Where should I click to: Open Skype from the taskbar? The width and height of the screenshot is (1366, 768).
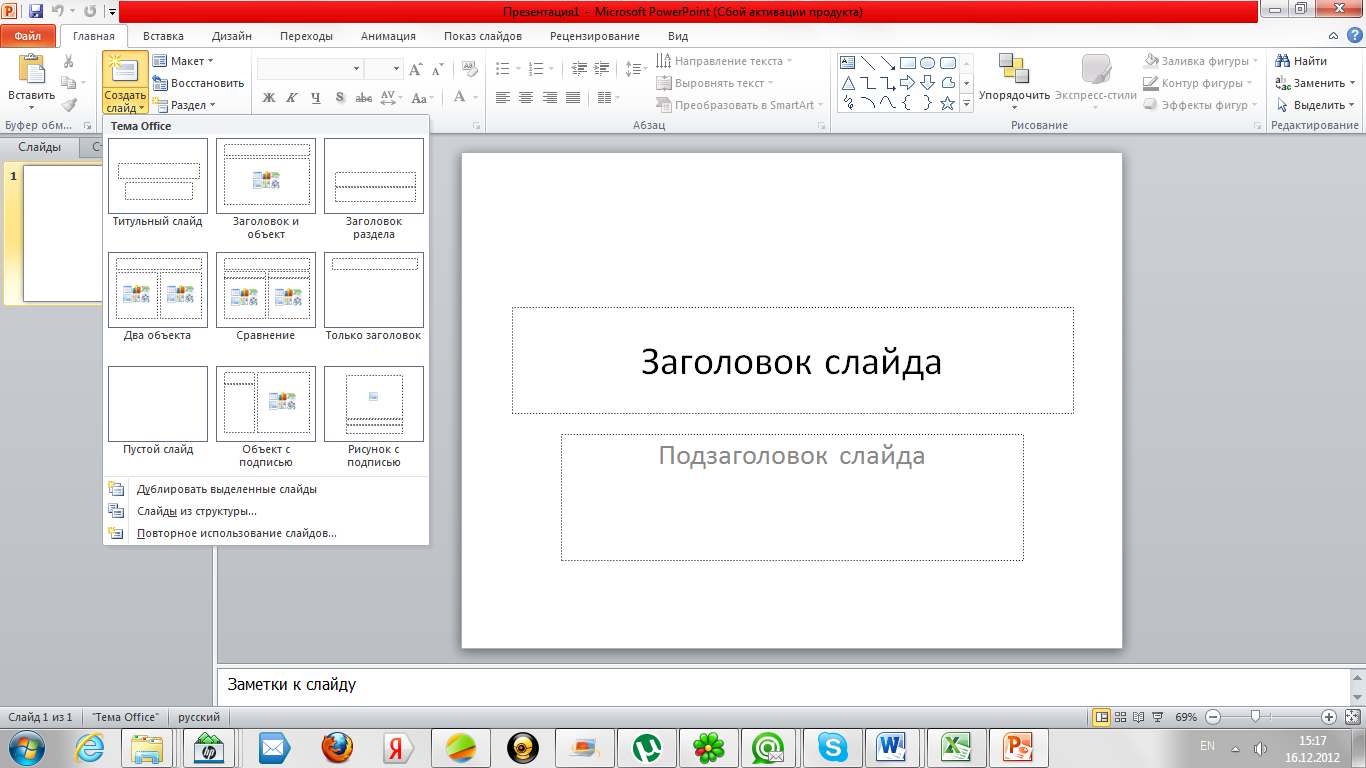tap(832, 748)
